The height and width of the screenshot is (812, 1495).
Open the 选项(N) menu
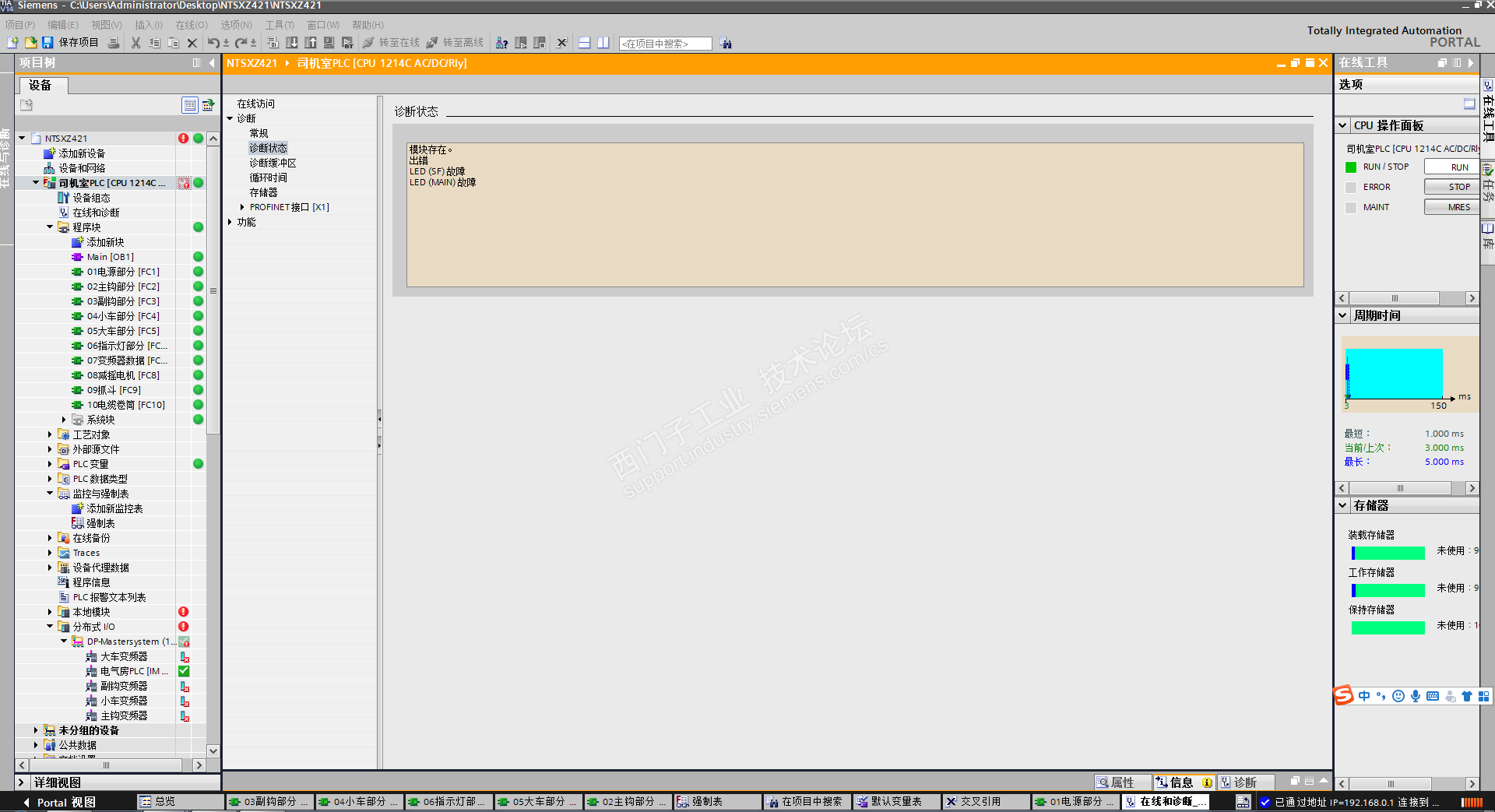click(x=237, y=25)
